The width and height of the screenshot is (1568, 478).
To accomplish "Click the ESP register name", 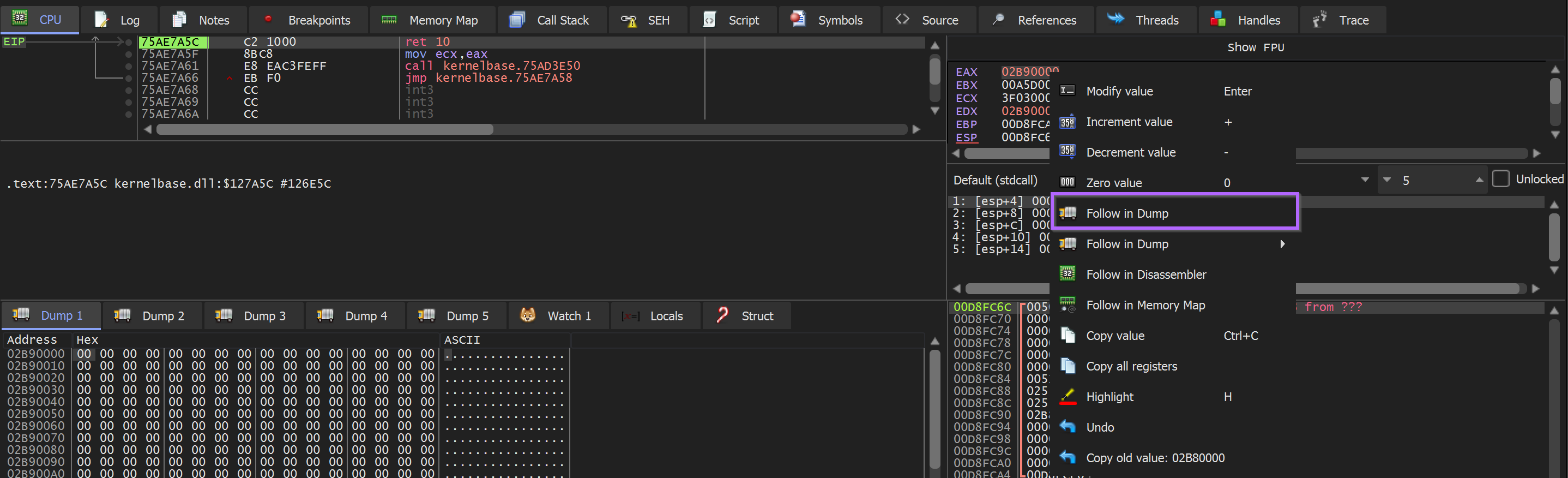I will point(966,138).
